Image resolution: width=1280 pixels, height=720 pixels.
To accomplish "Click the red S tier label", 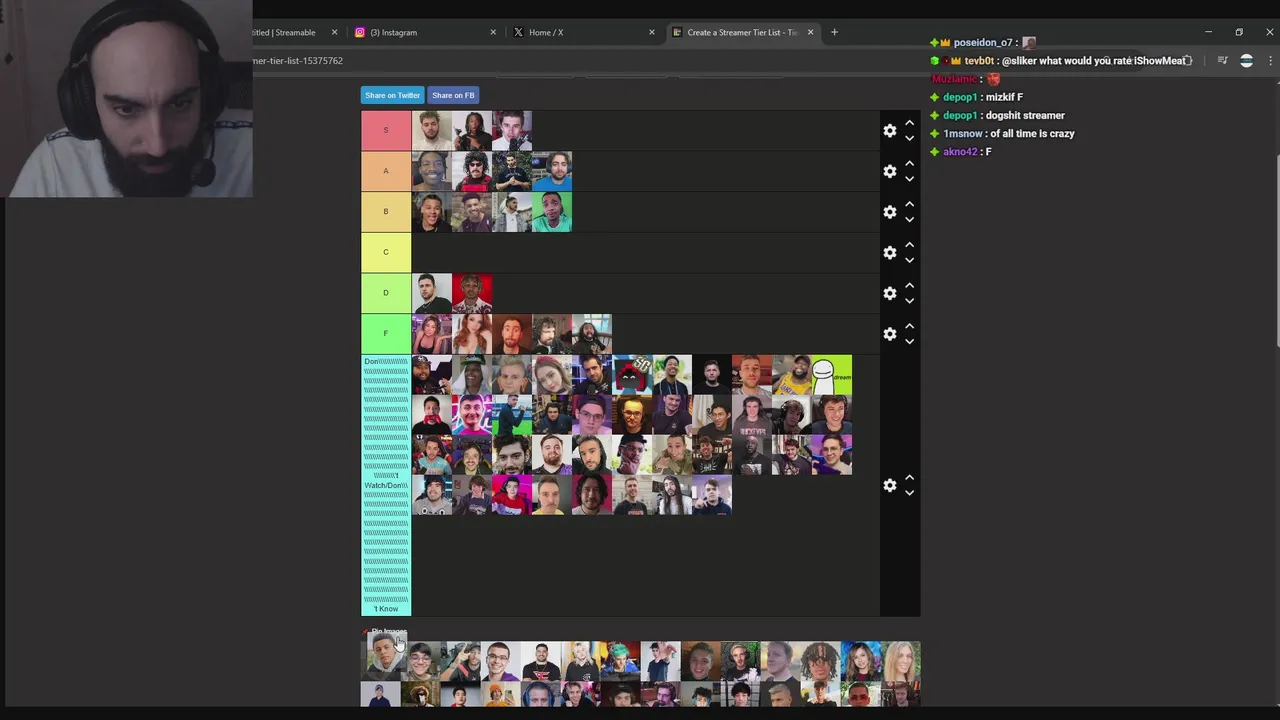I will 386,131.
